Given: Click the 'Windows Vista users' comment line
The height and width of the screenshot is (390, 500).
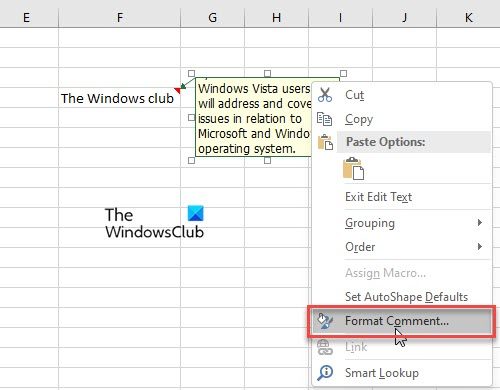Looking at the screenshot, I should click(x=254, y=89).
